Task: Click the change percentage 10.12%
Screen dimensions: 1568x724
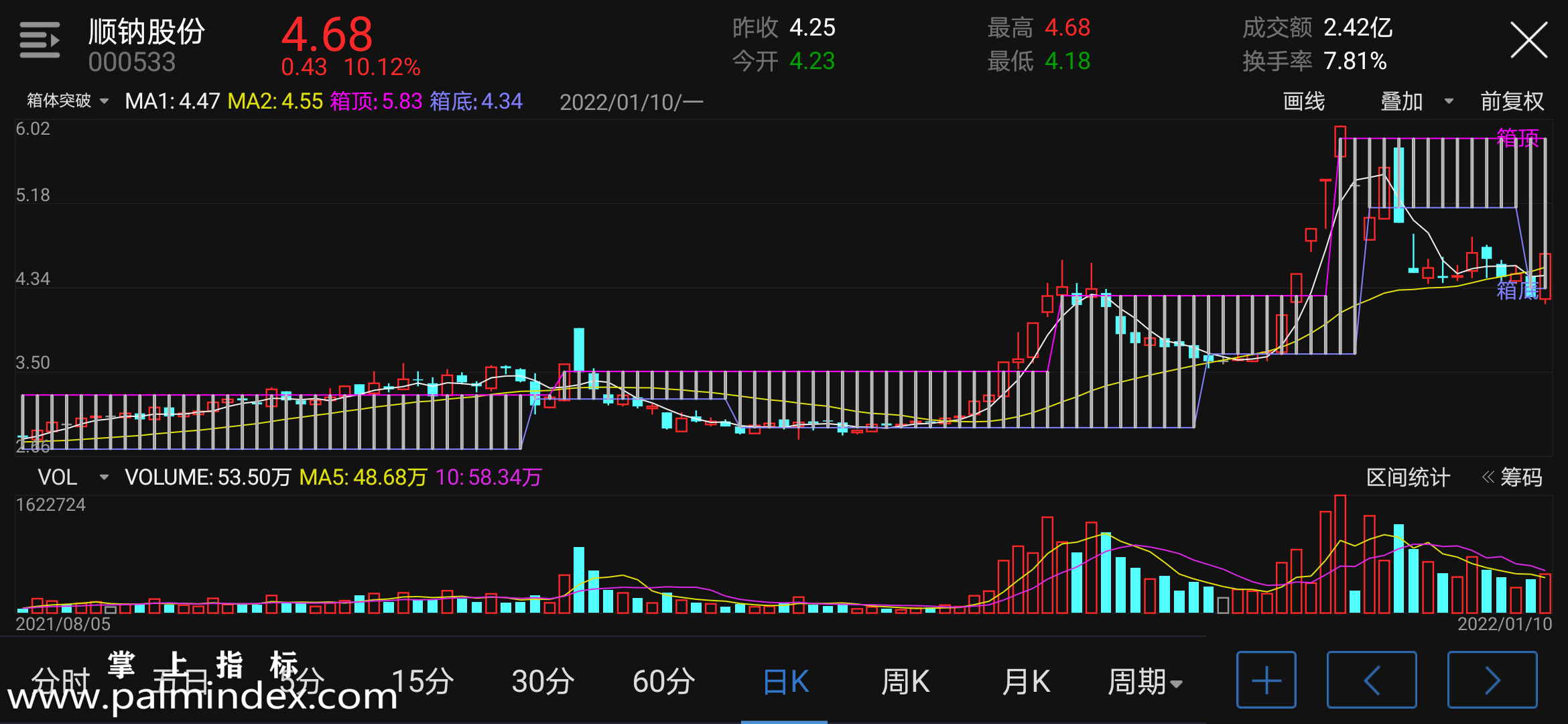Action: (382, 67)
